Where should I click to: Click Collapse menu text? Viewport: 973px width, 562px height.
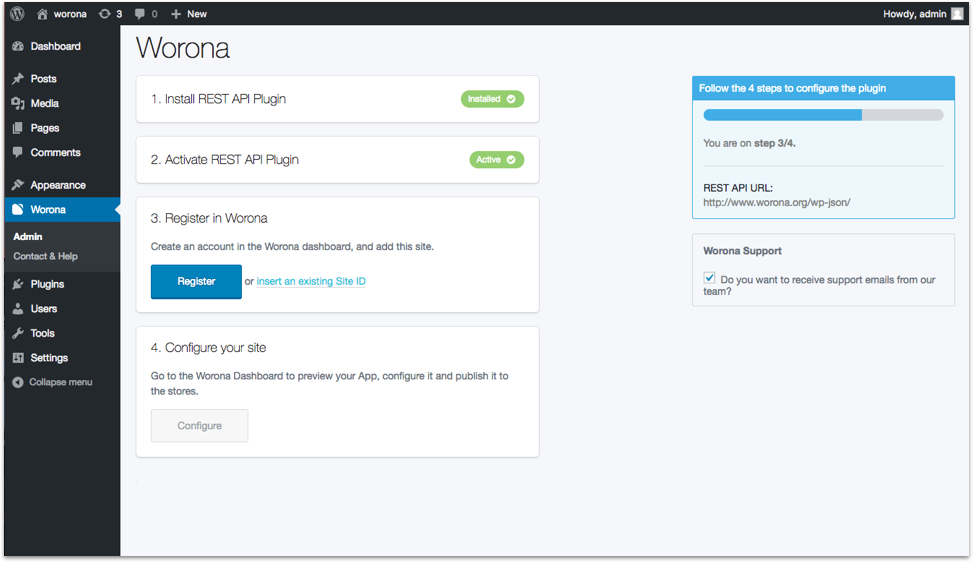[61, 382]
